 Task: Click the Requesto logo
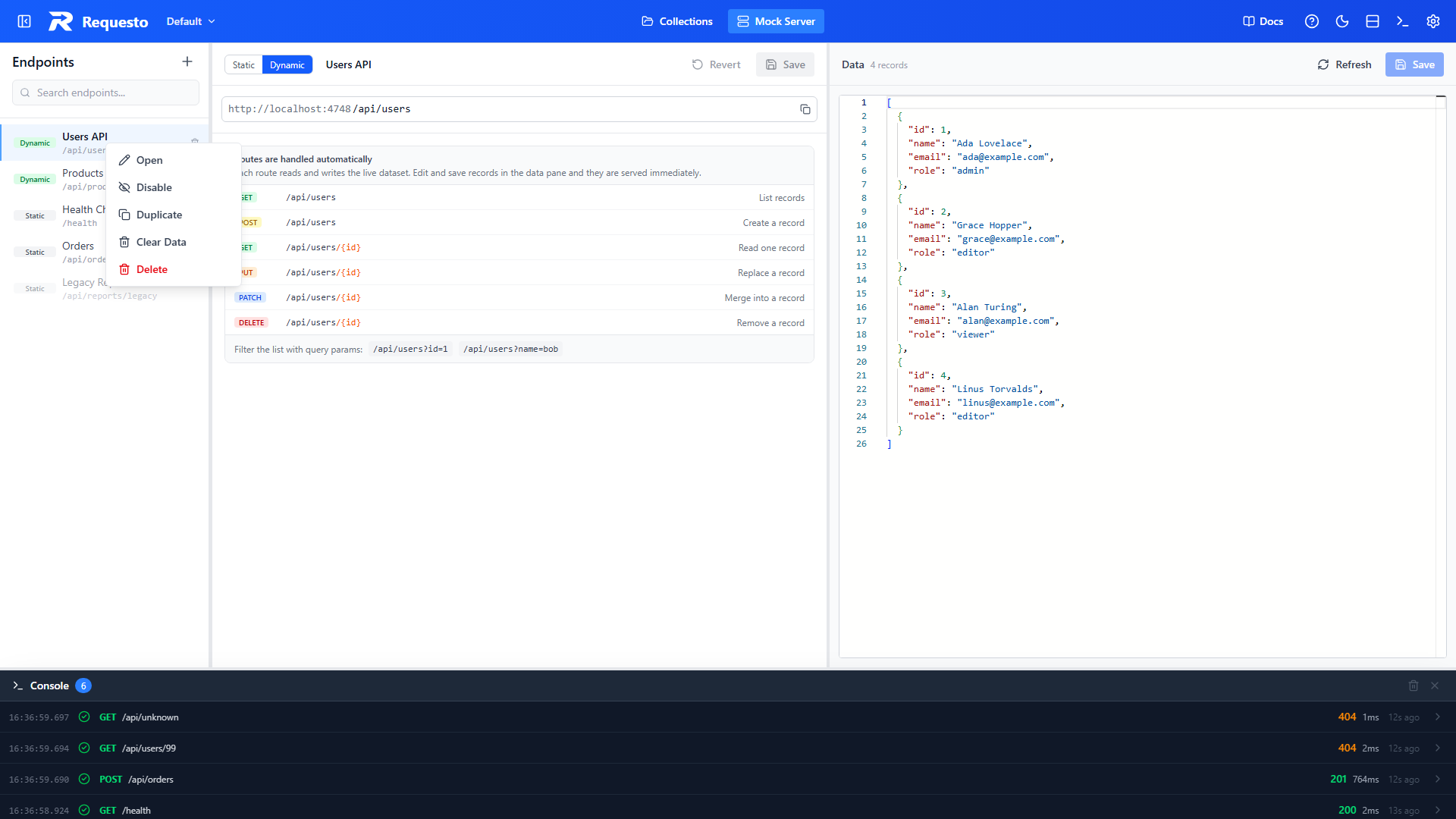99,21
